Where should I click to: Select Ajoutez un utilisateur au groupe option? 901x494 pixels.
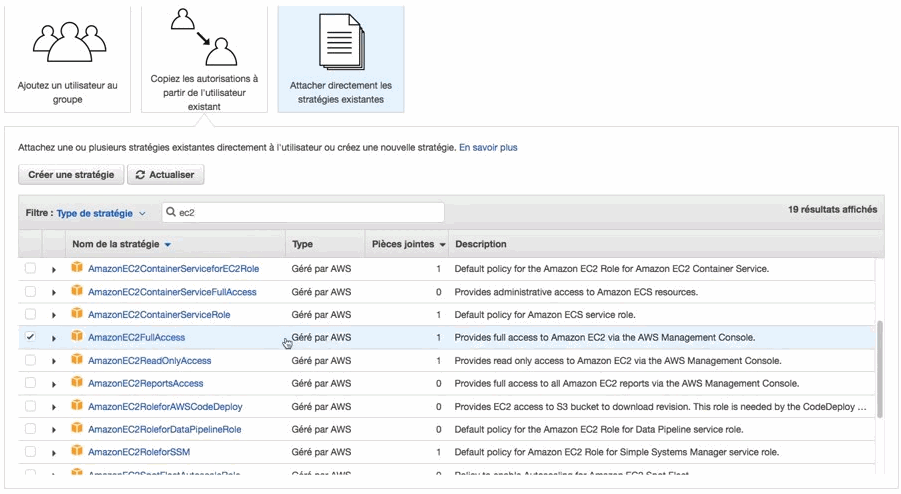click(x=67, y=60)
